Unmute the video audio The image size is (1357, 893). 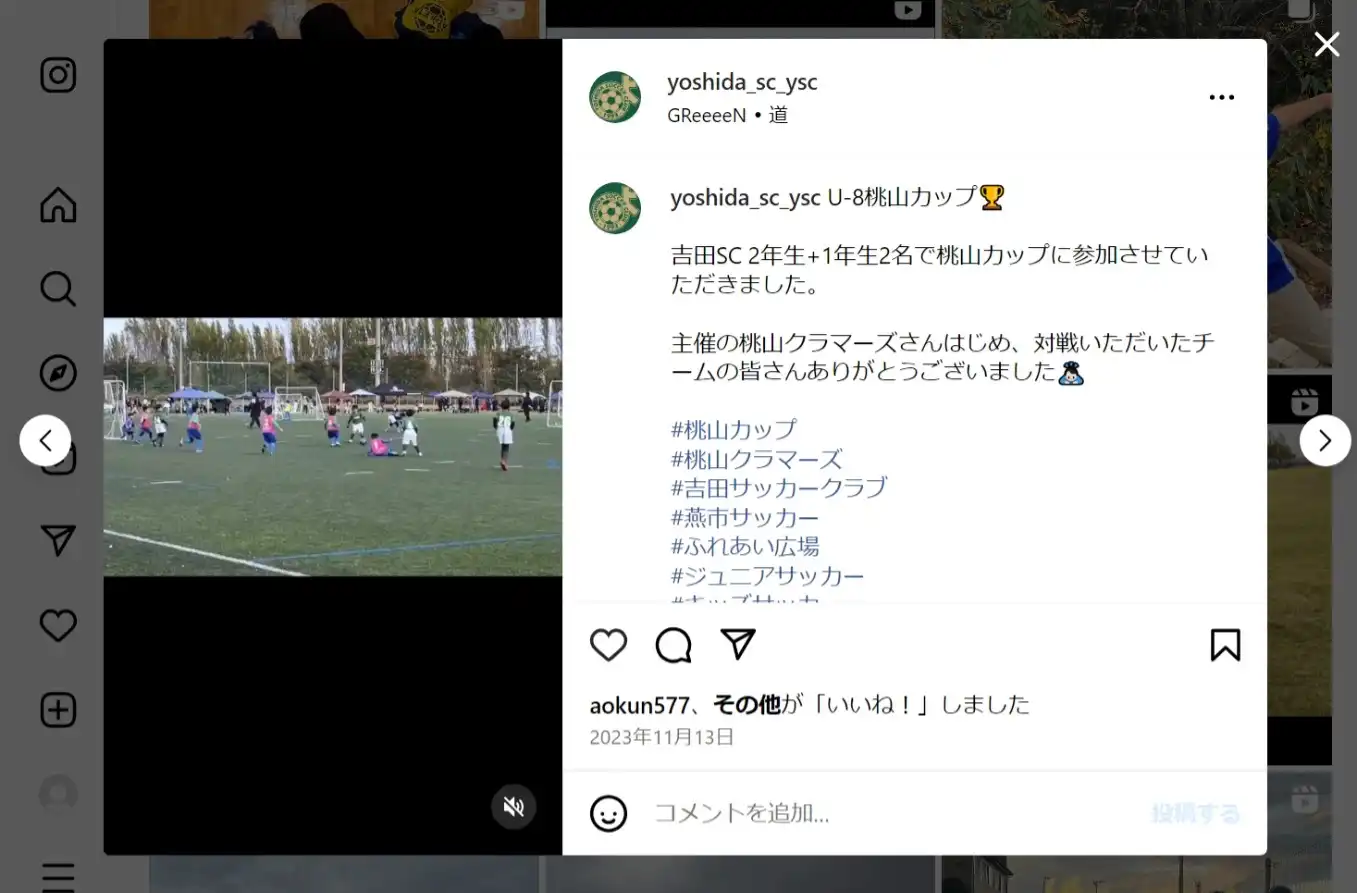(x=514, y=807)
